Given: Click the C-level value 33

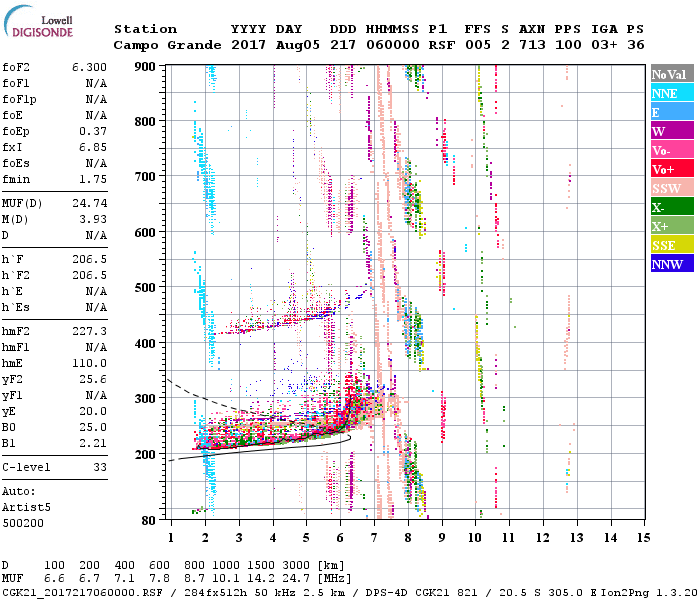Looking at the screenshot, I should coord(100,467).
